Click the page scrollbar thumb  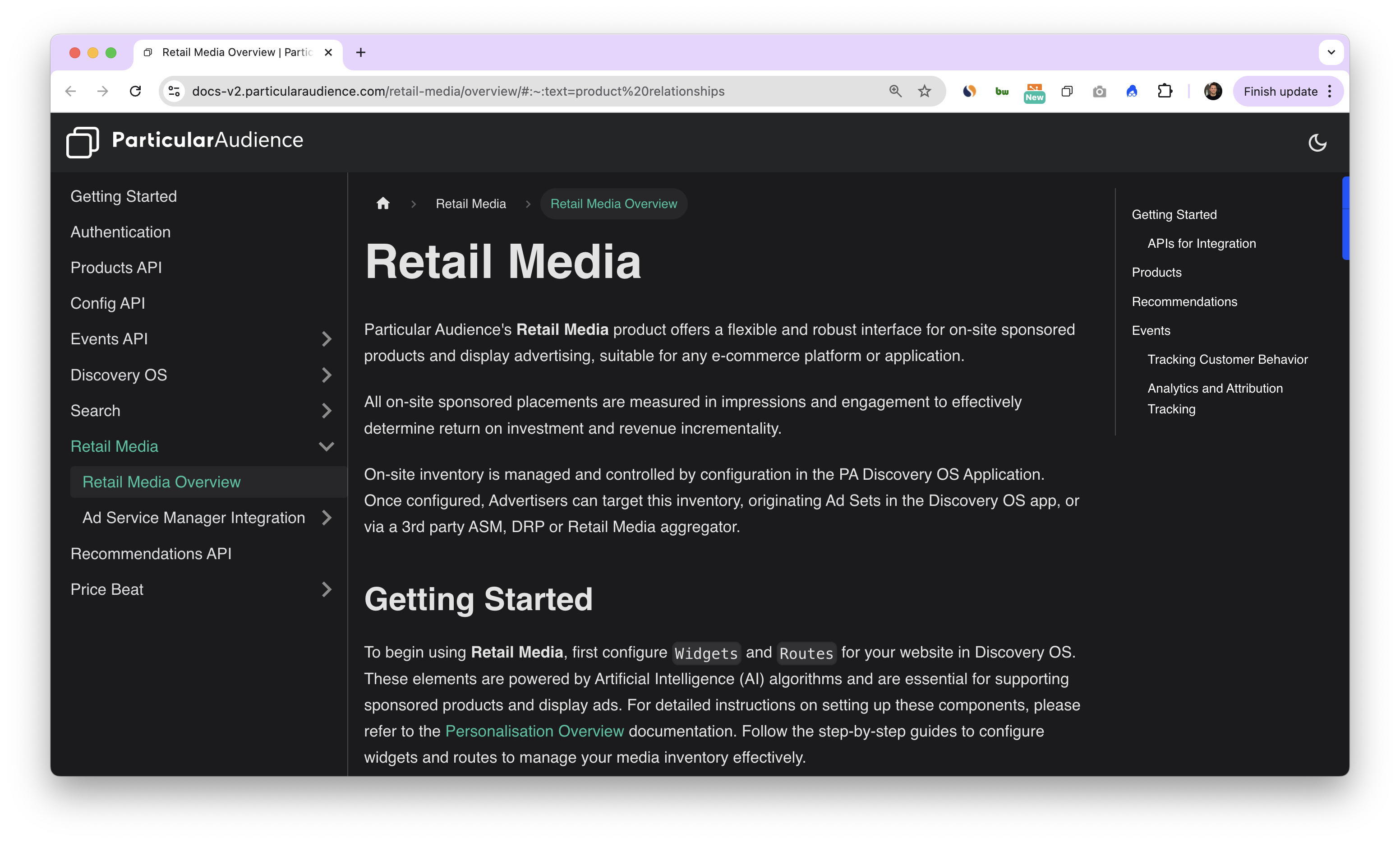[x=1345, y=219]
